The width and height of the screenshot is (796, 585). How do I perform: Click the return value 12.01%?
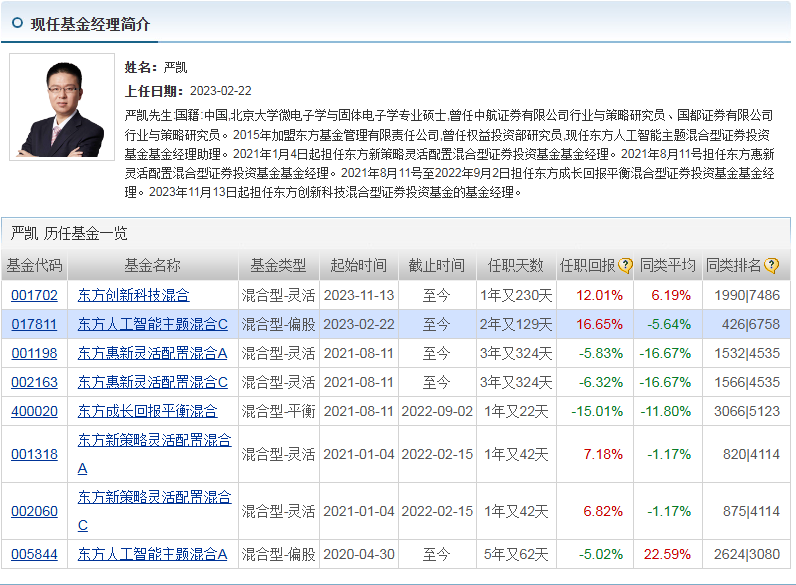[600, 295]
